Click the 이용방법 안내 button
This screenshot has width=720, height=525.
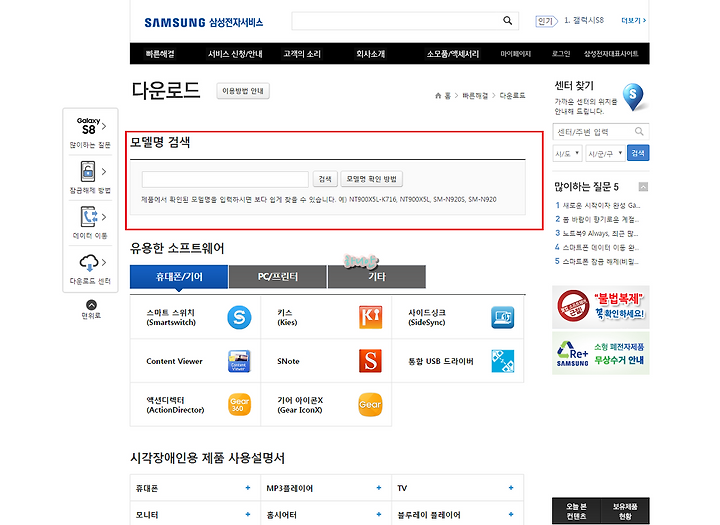tap(243, 91)
